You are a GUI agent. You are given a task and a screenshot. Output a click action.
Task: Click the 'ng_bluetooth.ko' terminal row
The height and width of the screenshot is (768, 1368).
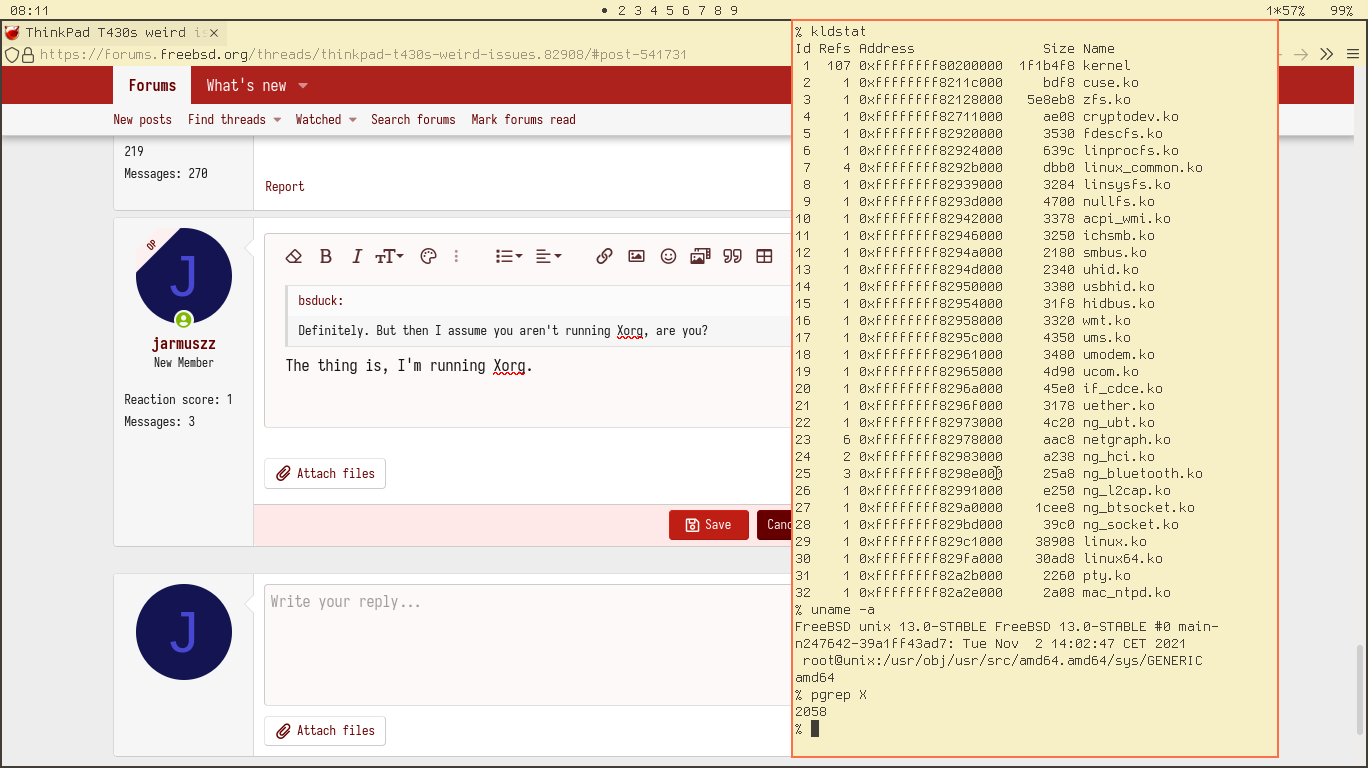coord(999,474)
